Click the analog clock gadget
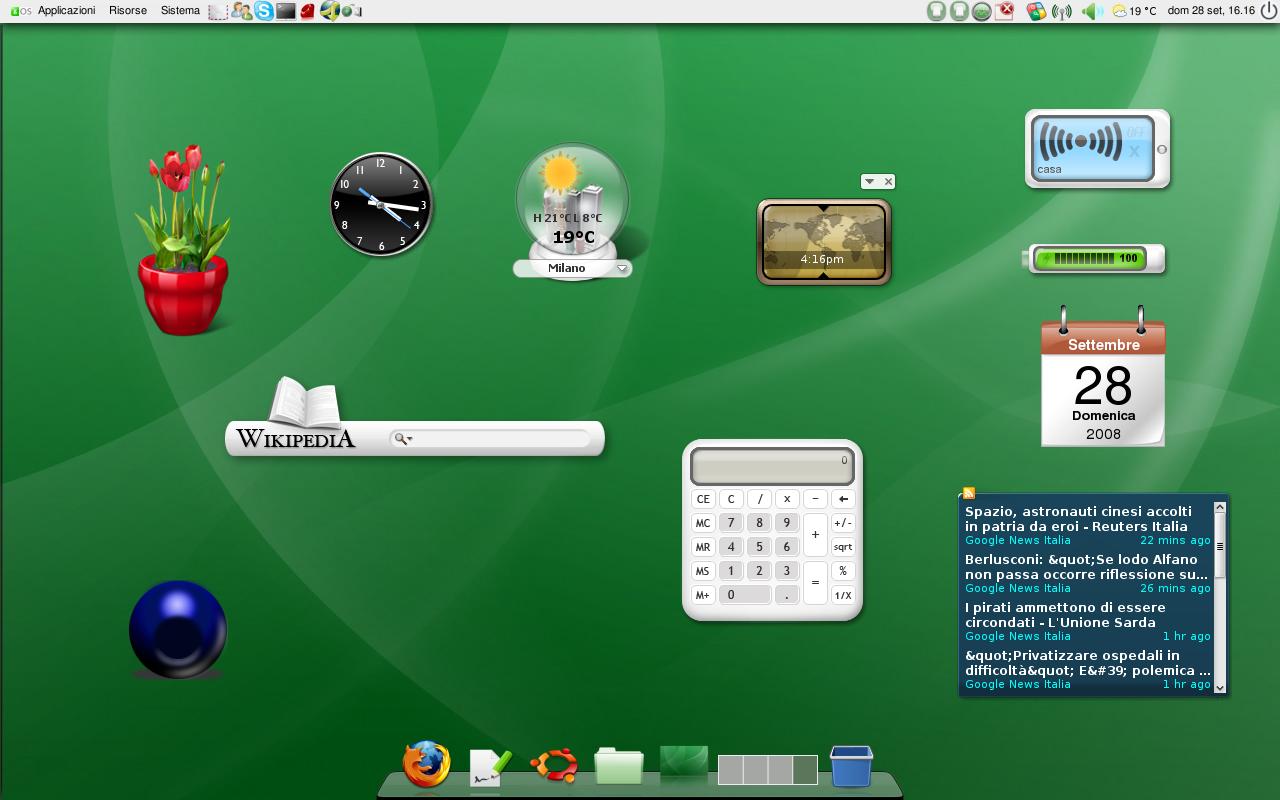Viewport: 1280px width, 800px height. (381, 204)
